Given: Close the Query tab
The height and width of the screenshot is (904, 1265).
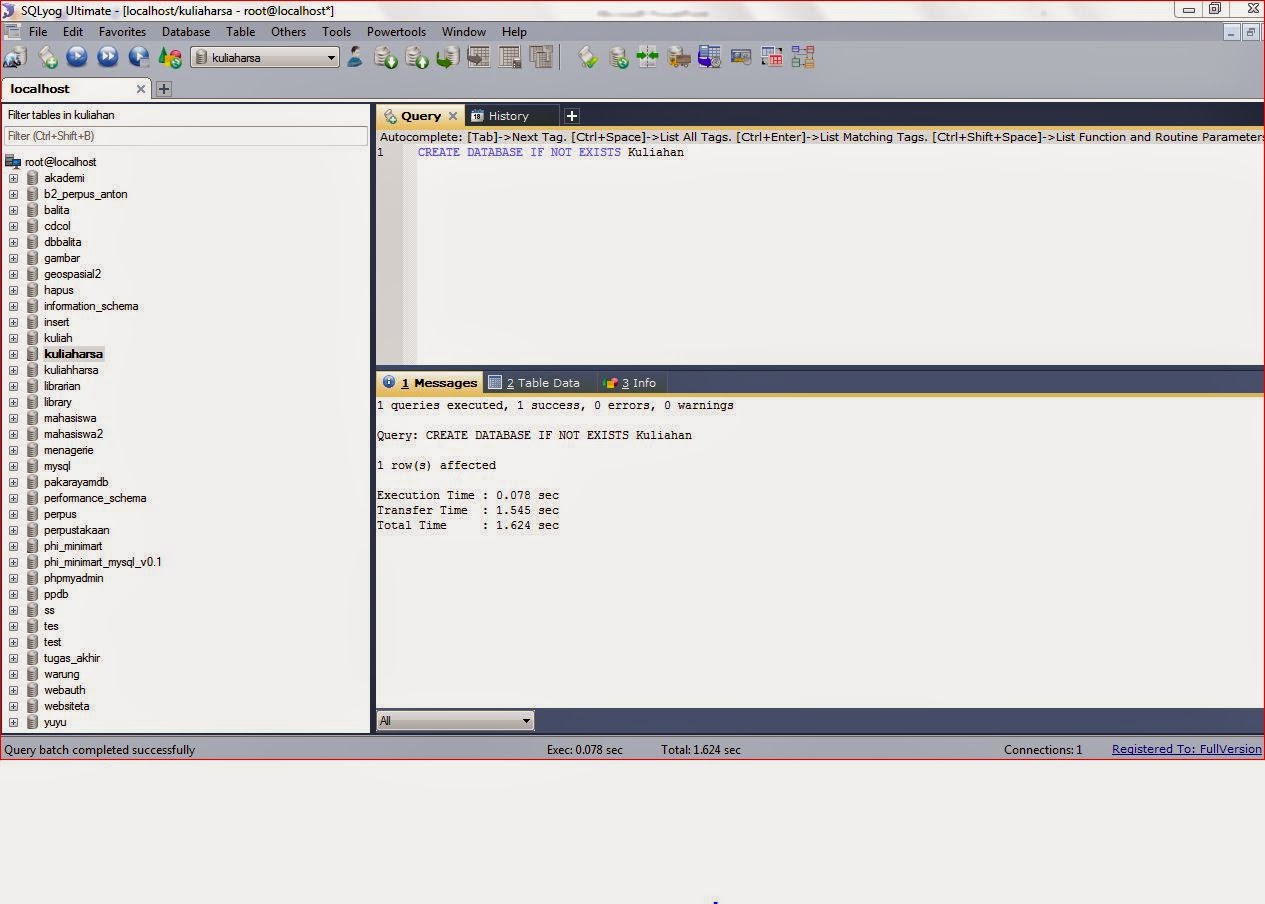Looking at the screenshot, I should 453,116.
